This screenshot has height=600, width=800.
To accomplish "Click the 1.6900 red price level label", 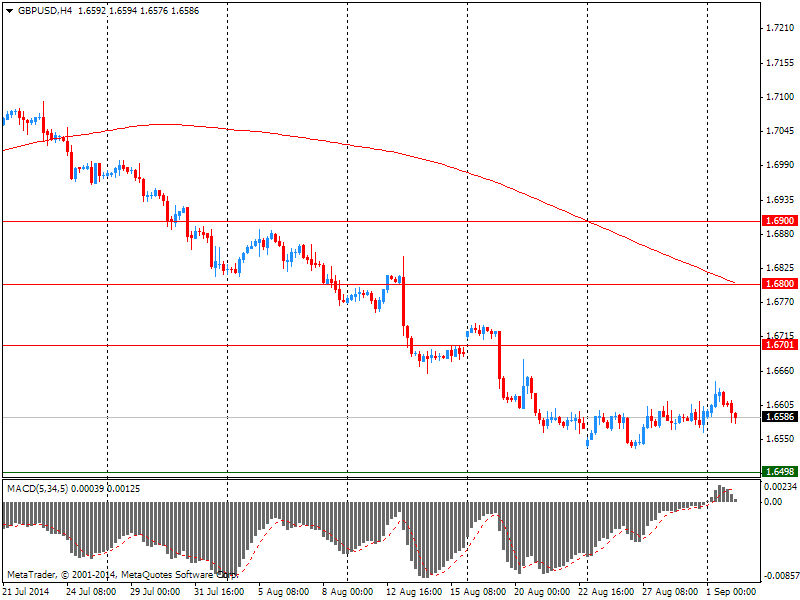I will 780,221.
